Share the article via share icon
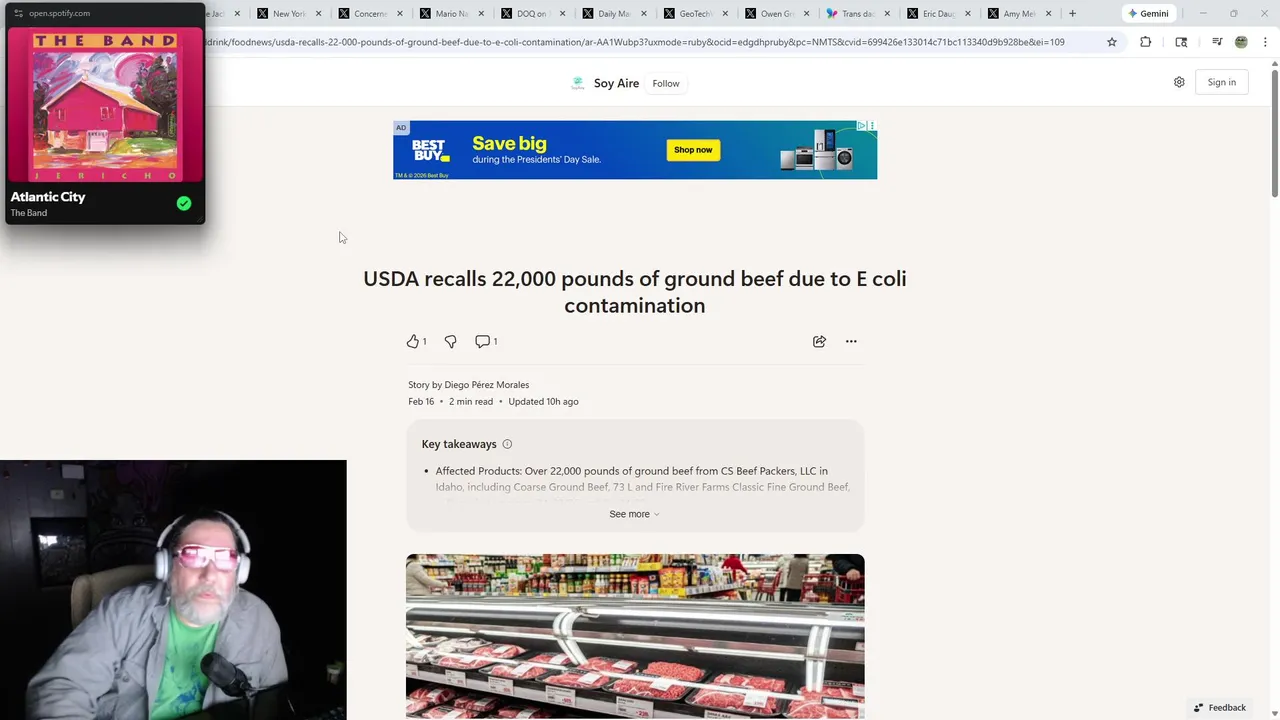This screenshot has height=720, width=1280. (x=819, y=341)
